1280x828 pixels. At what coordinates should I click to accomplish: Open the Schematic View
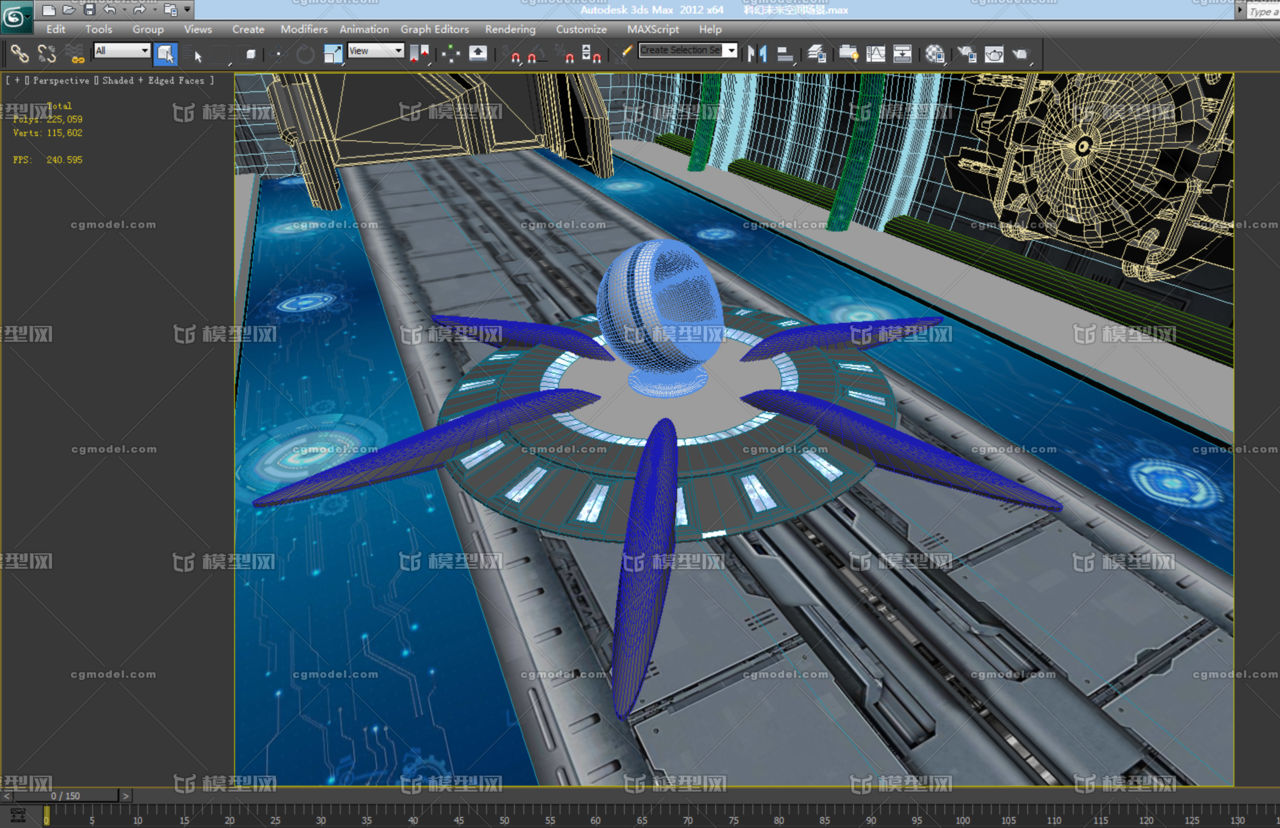click(902, 53)
